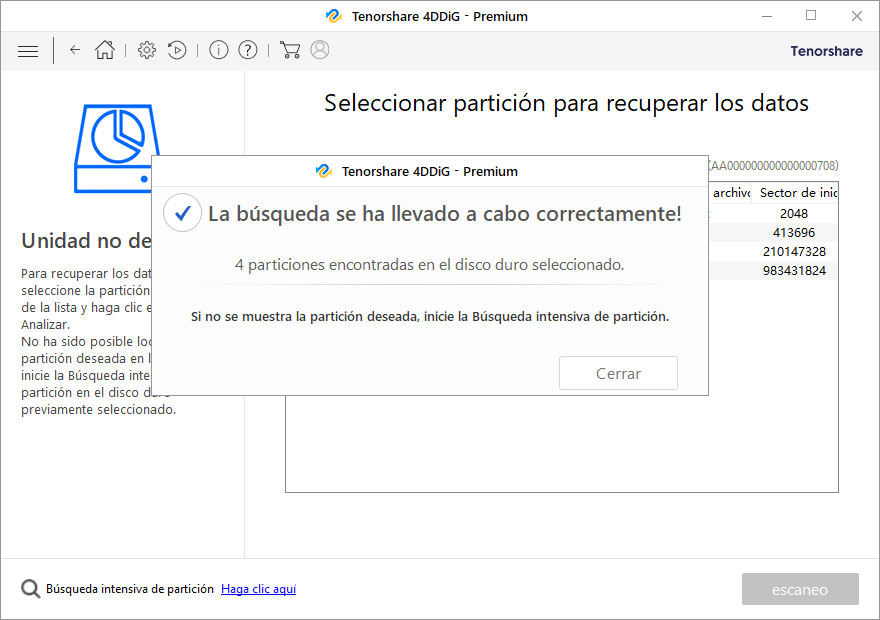Open the hamburger menu
The width and height of the screenshot is (880, 620).
[x=28, y=51]
